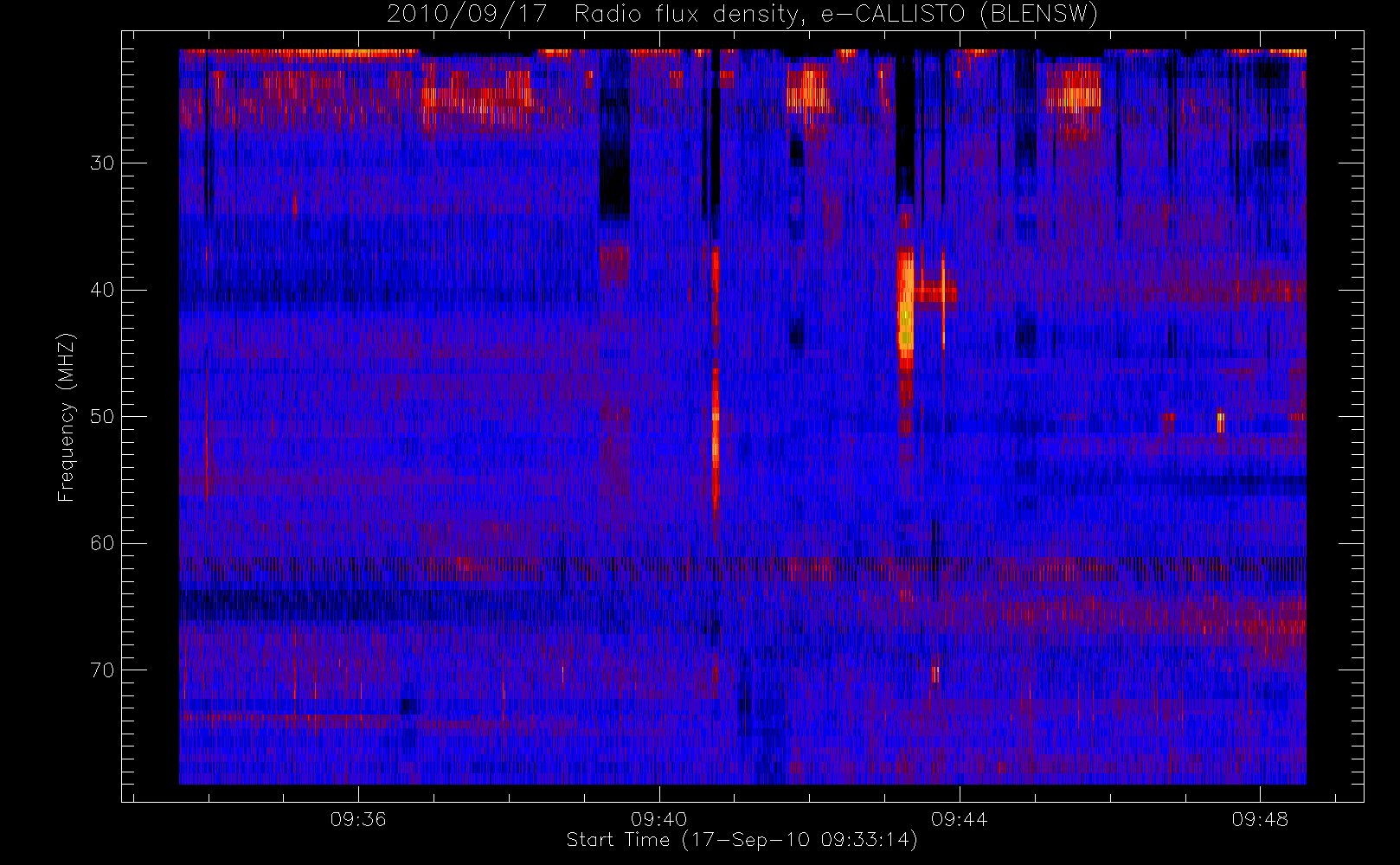
Task: Click the small bright spot at 50 MHz near 09:47
Action: point(1220,422)
